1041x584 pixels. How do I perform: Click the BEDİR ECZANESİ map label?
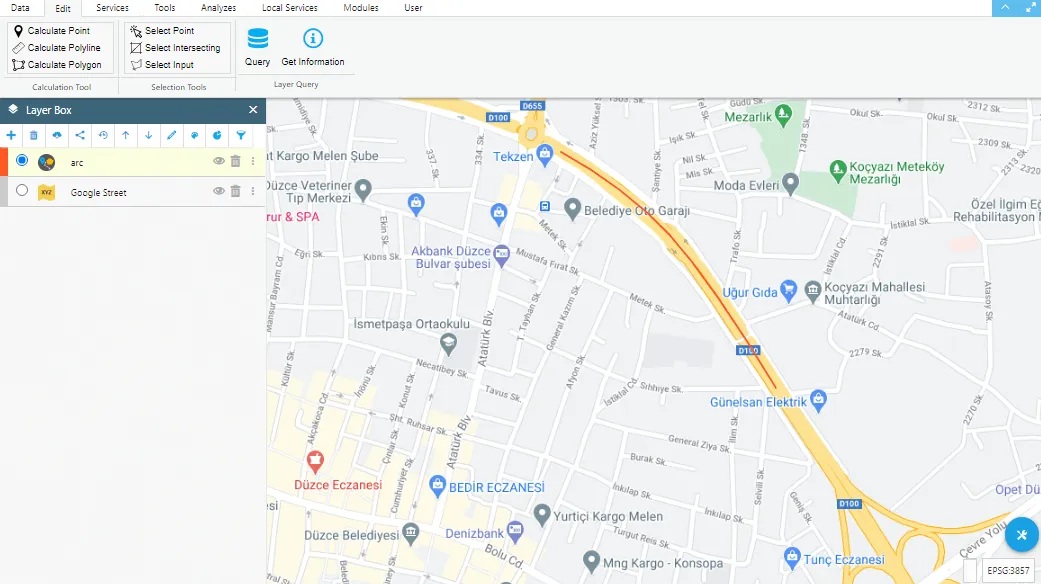[x=497, y=488]
